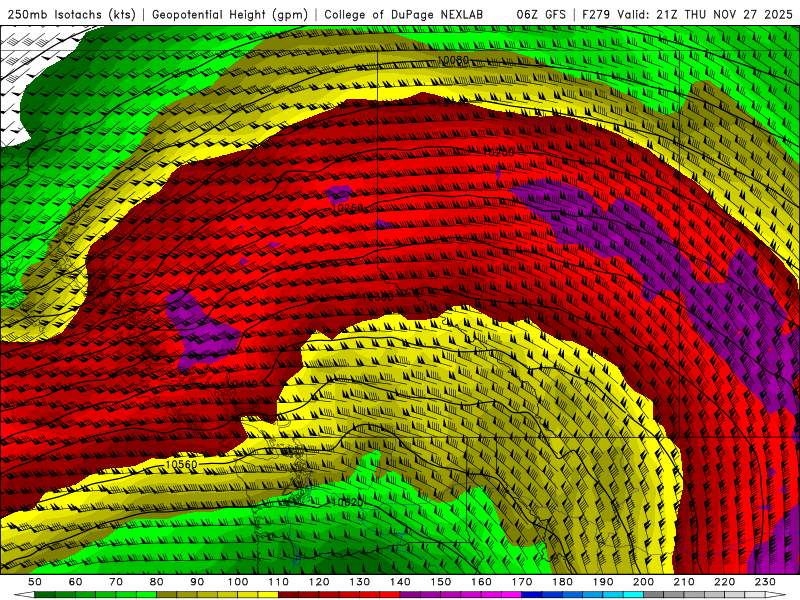Click the 170 value on the color scale
This screenshot has height=600, width=800.
(521, 582)
